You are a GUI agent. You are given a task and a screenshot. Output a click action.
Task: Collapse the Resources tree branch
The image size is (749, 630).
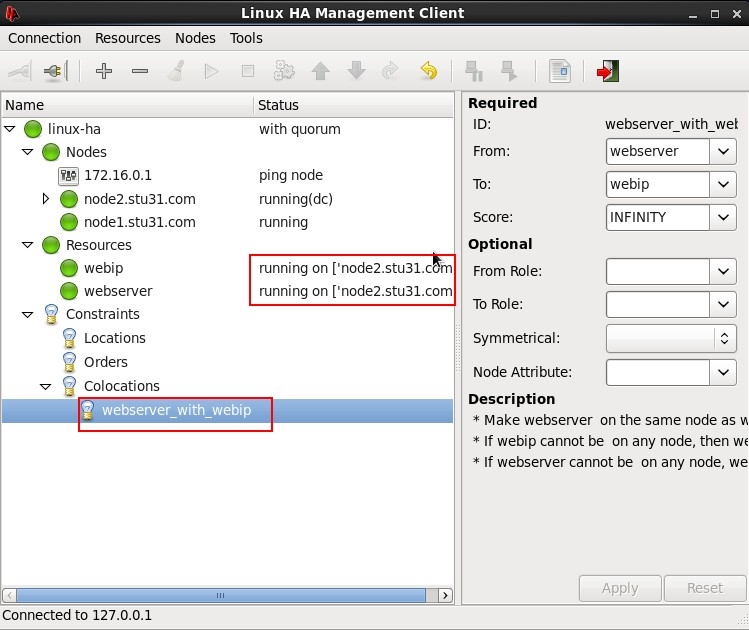click(x=28, y=245)
